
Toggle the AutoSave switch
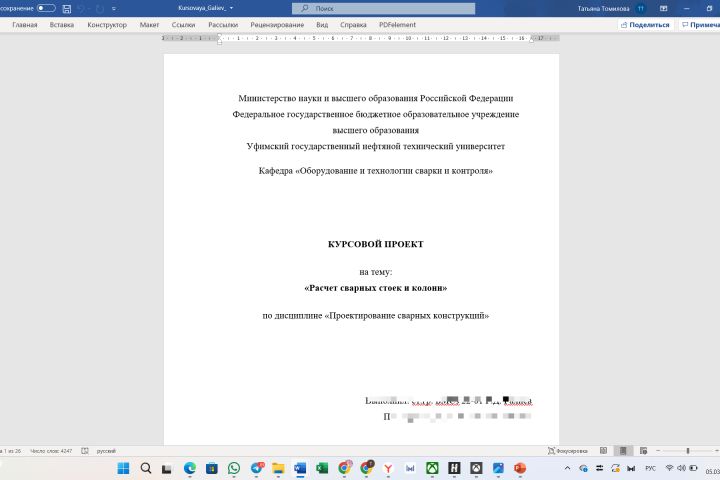(x=46, y=8)
